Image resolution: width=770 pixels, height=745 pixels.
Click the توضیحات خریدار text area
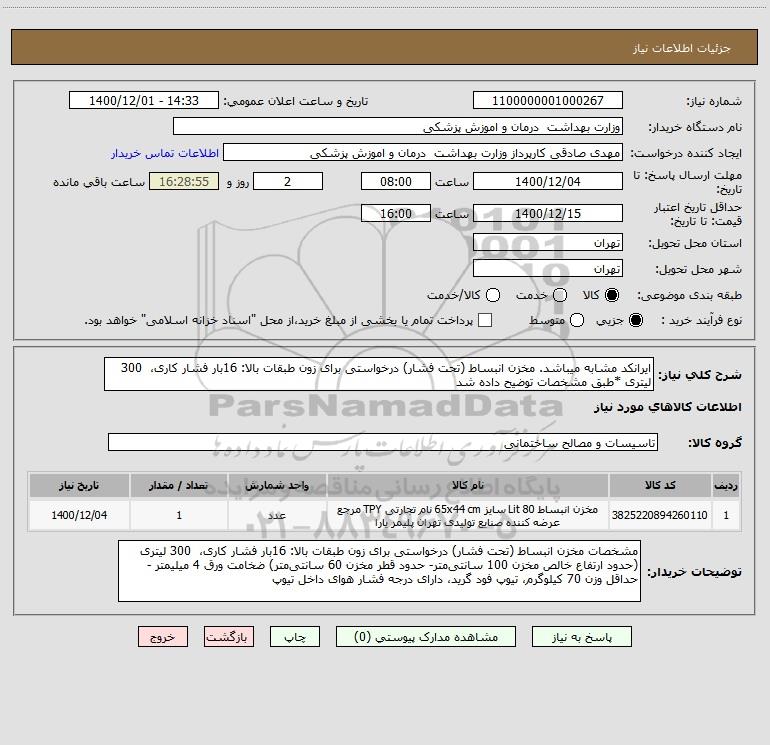point(379,571)
